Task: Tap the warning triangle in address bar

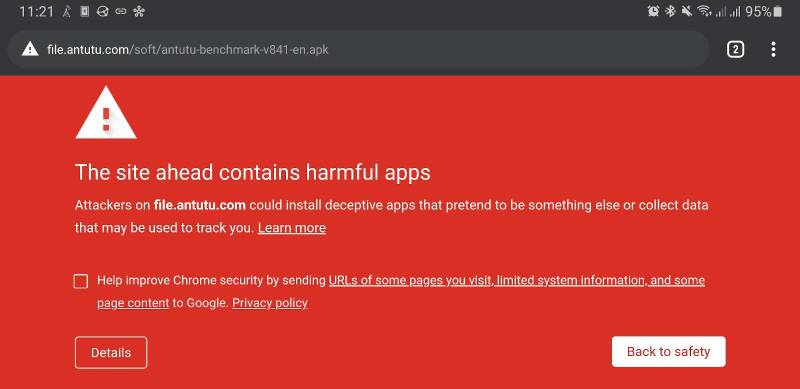Action: pos(30,50)
